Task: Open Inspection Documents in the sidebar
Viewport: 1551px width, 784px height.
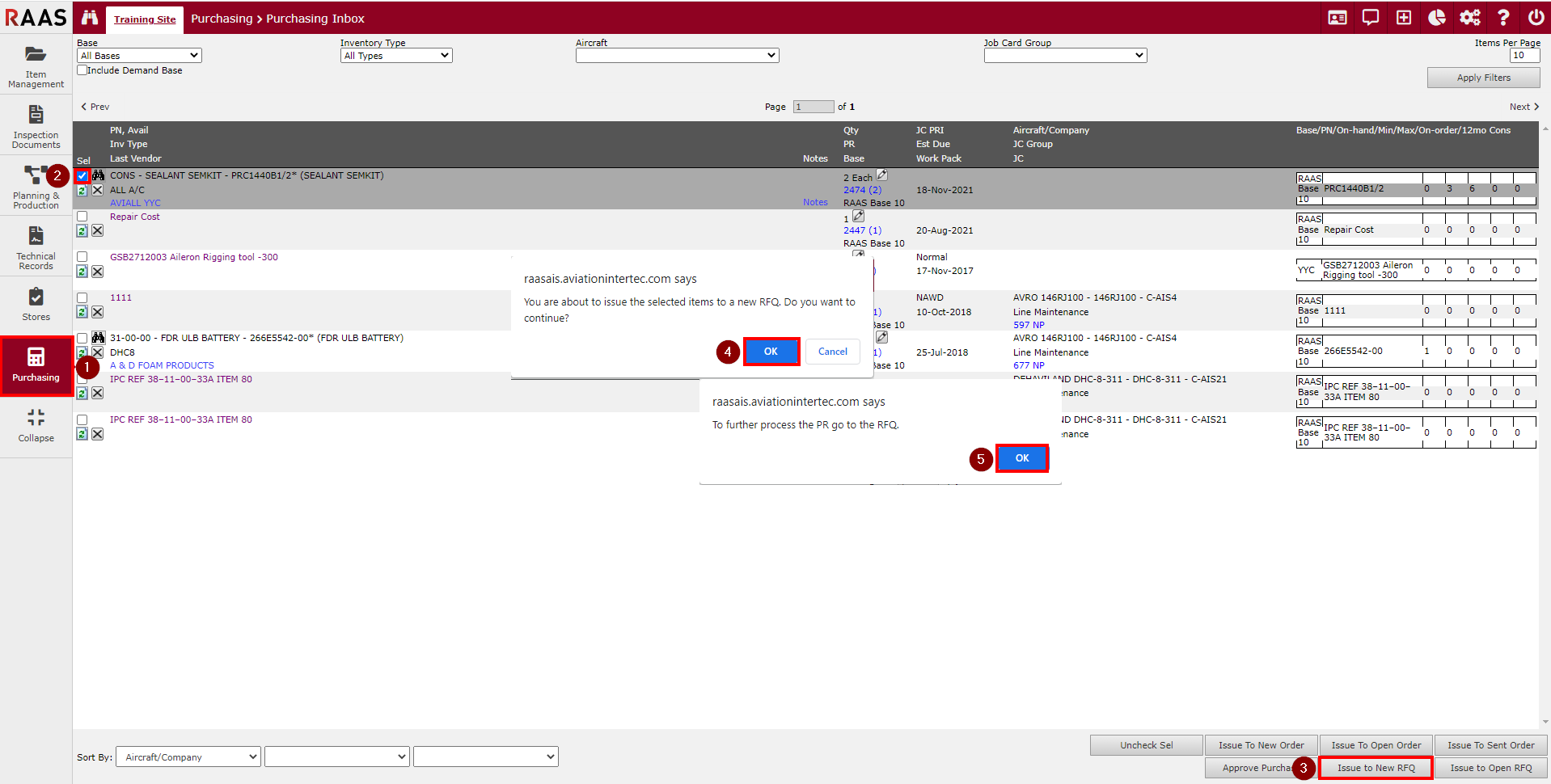Action: click(36, 126)
